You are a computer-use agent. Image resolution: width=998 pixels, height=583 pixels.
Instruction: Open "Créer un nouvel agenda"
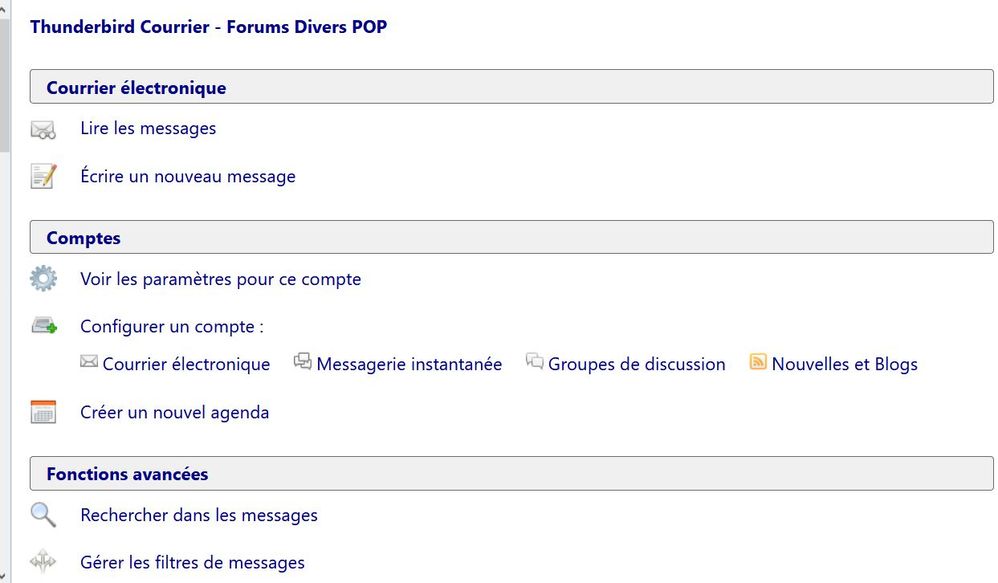[x=174, y=412]
